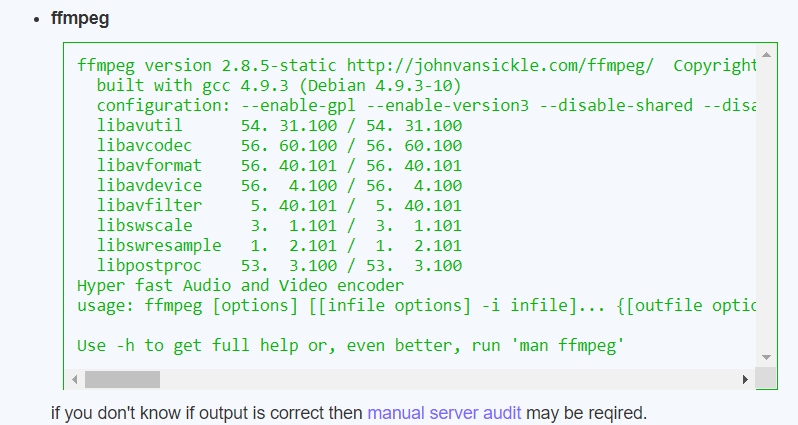Viewport: 798px width, 425px height.
Task: Click the 'Use -h to get full help' line
Action: tap(351, 346)
